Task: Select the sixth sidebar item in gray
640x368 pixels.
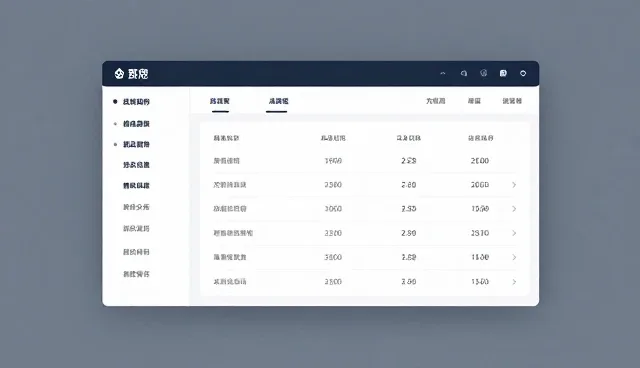Action: [136, 207]
